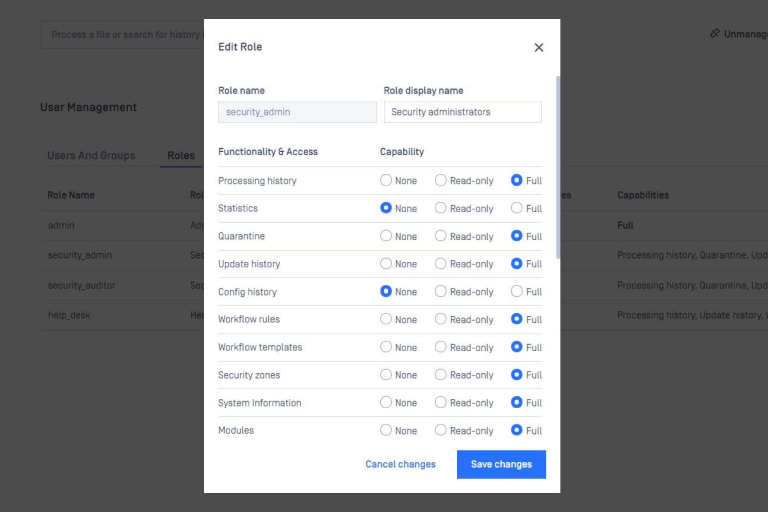This screenshot has width=768, height=512.
Task: Select None for Workflow templates
Action: 386,347
